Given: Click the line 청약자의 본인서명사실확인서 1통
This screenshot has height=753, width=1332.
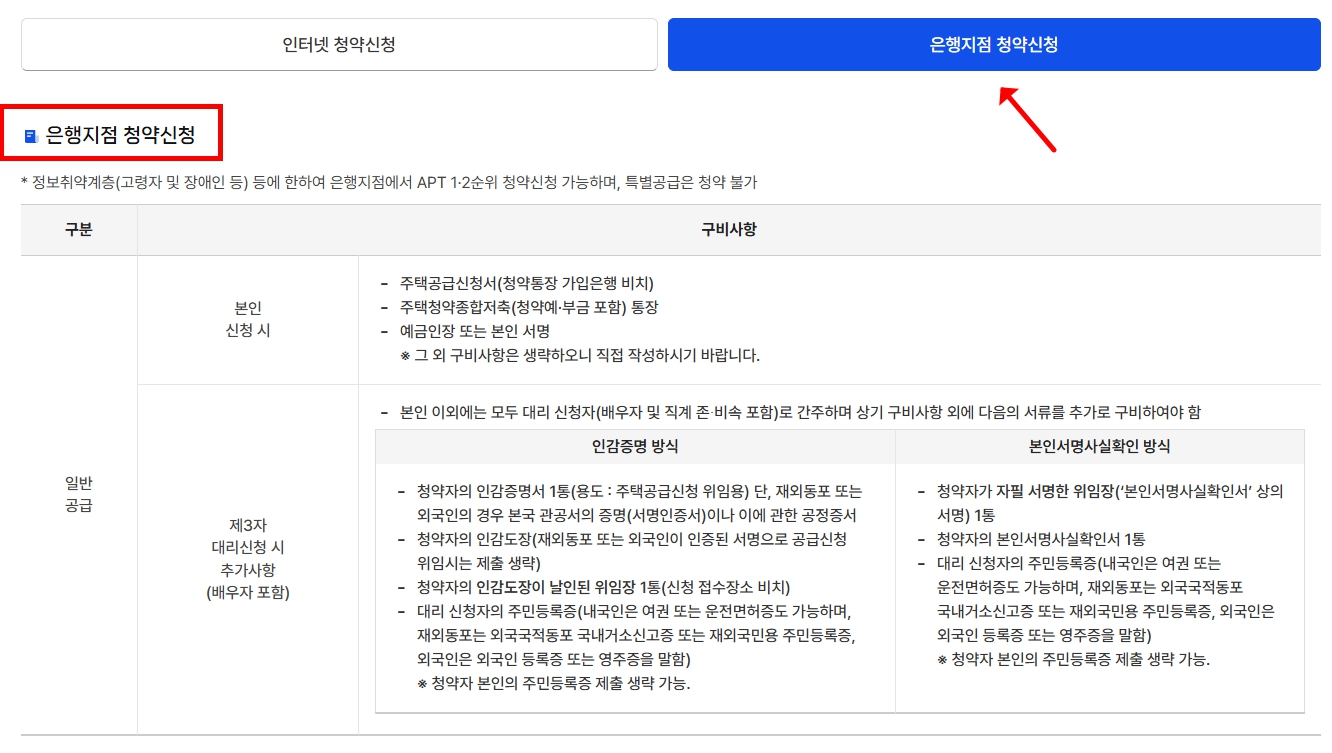Looking at the screenshot, I should click(1041, 539).
